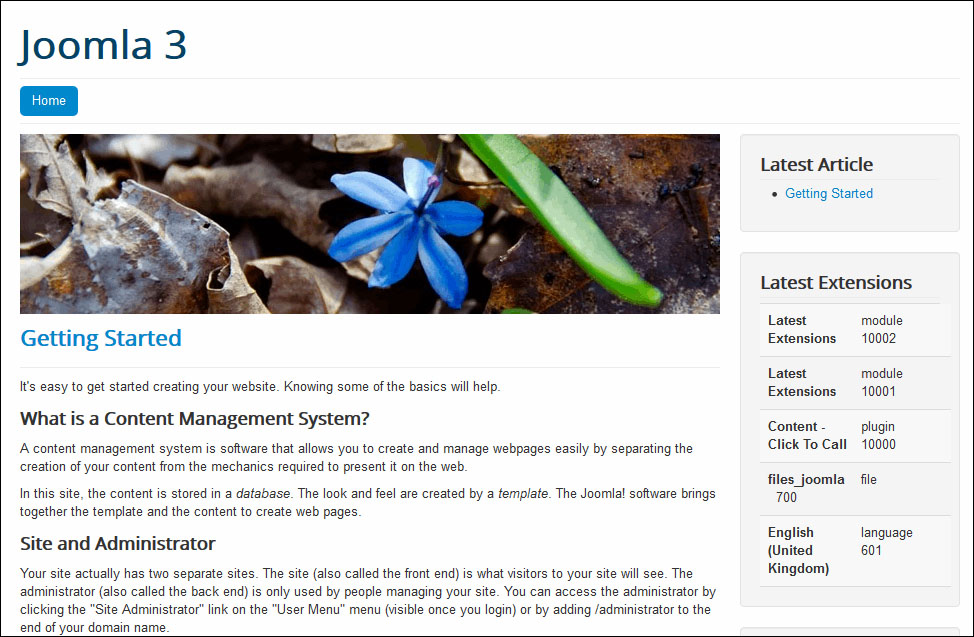
Task: Click the Latest Extensions module heading
Action: tap(836, 283)
